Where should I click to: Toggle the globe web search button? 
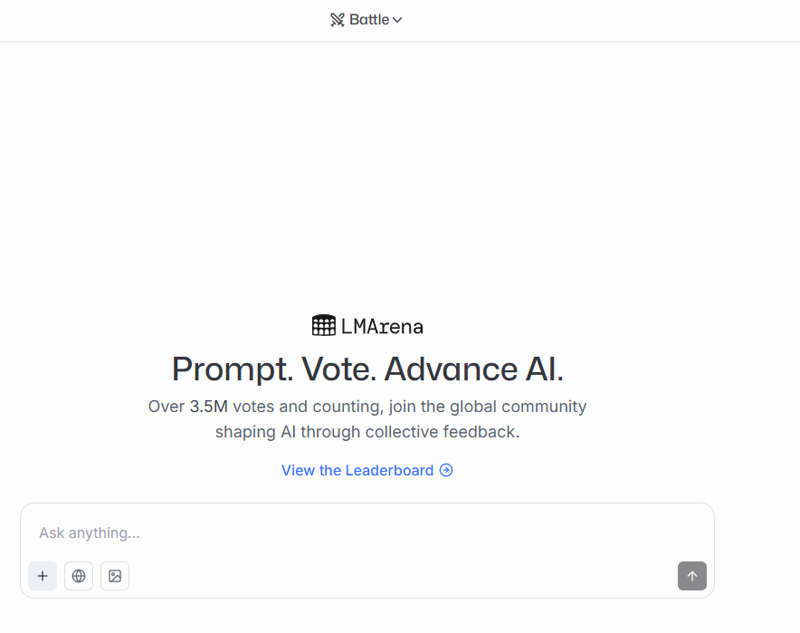79,576
